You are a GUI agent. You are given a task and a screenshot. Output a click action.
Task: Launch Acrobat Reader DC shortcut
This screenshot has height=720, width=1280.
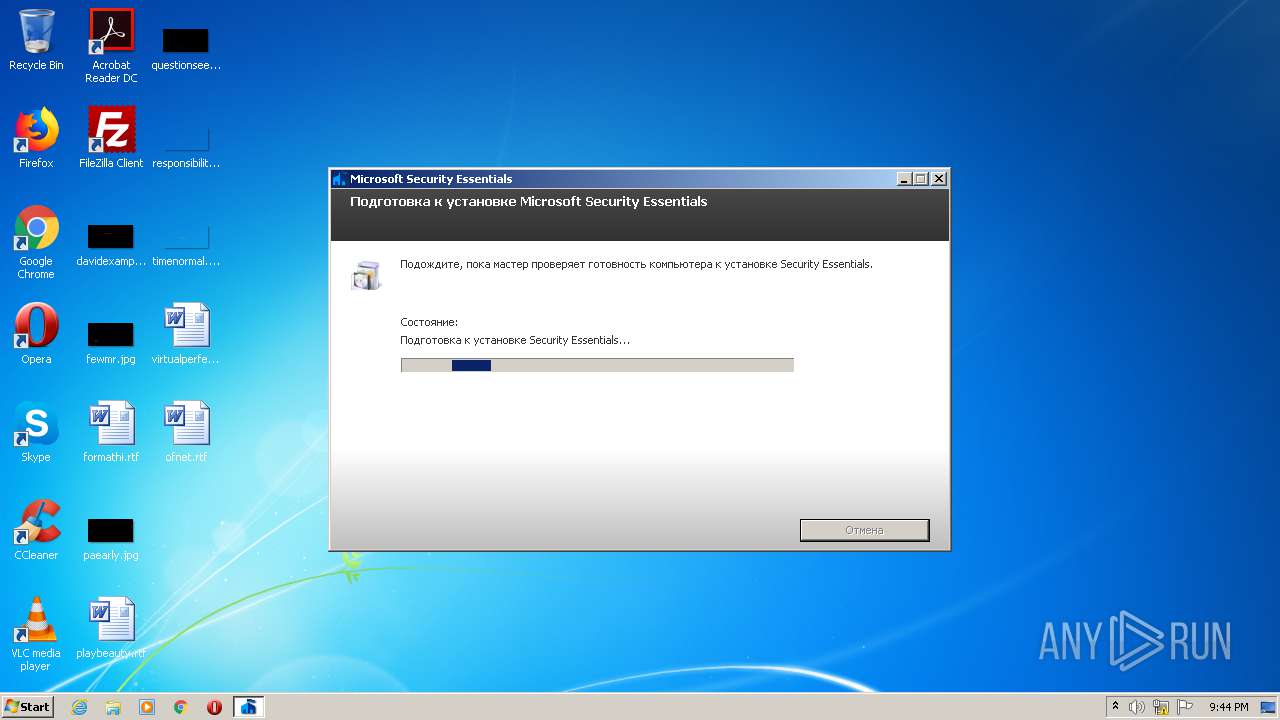tap(111, 46)
